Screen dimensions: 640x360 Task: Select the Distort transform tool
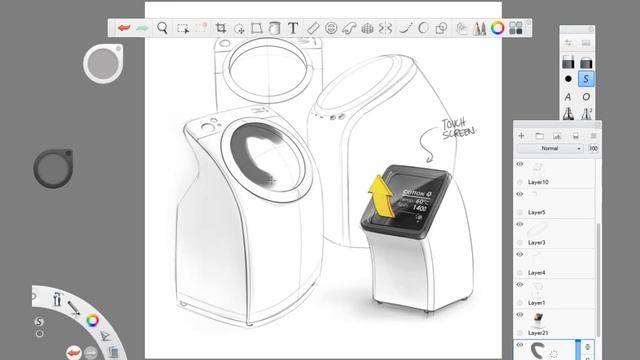pos(257,28)
